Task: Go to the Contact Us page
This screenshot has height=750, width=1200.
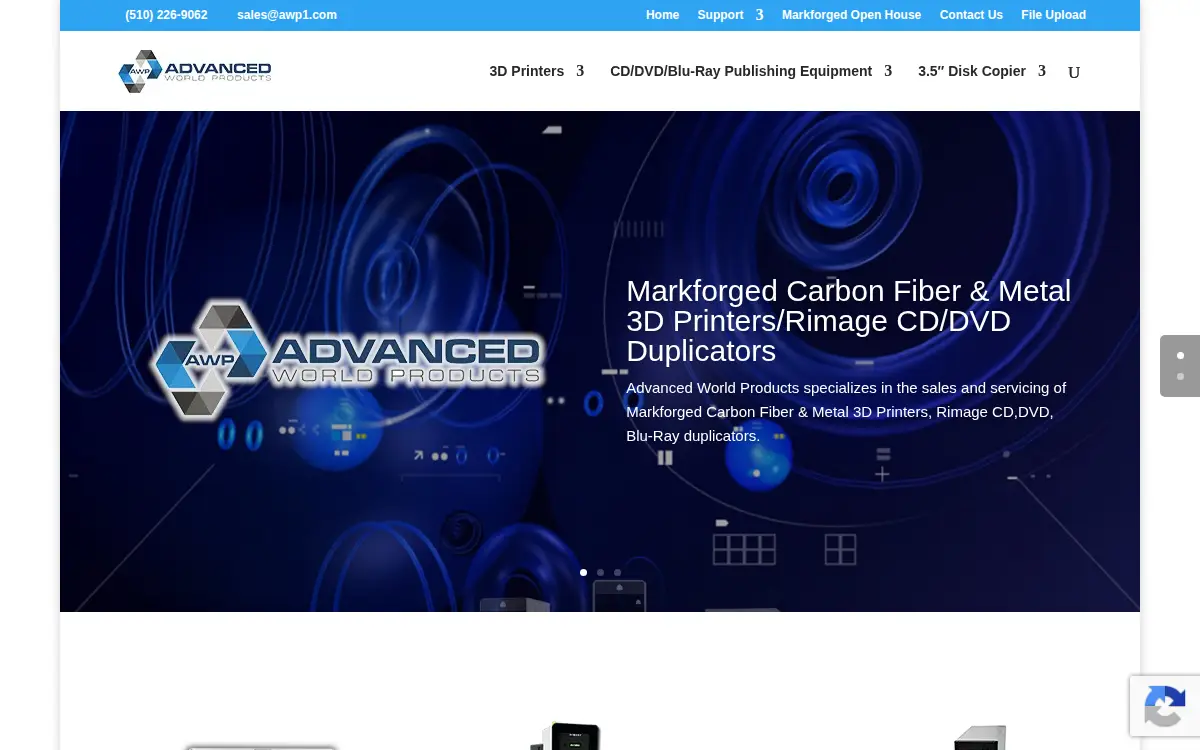Action: pyautogui.click(x=971, y=15)
